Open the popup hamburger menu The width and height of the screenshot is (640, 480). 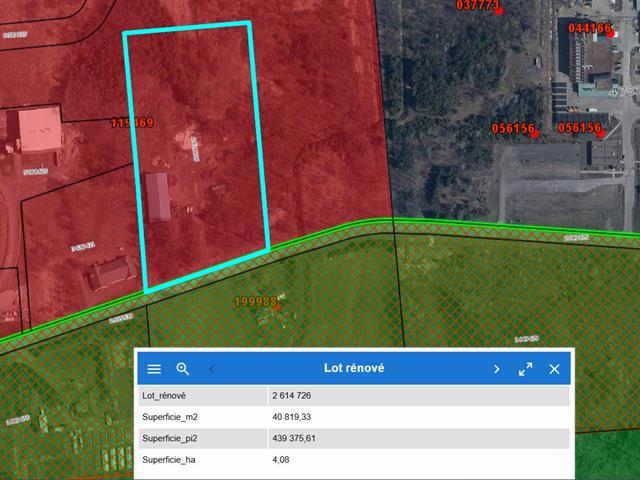(154, 369)
